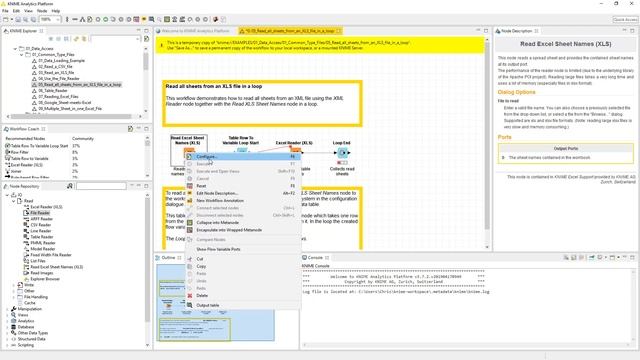Collapse the 01_Common_Type_Files folder
The image size is (640, 360).
(x=22, y=54)
